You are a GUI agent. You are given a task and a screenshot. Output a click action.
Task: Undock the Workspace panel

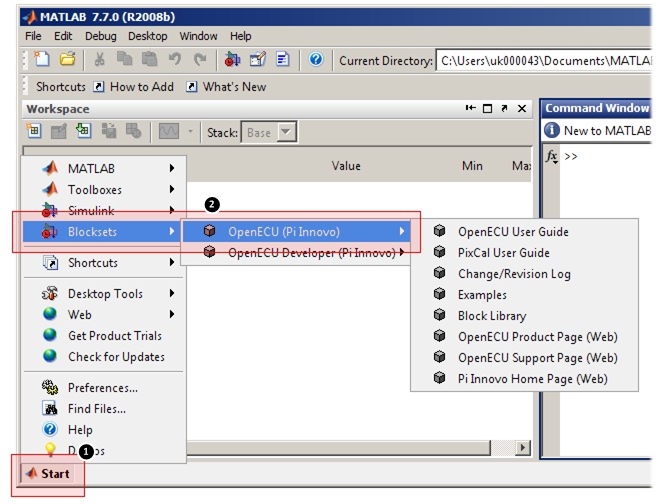pyautogui.click(x=504, y=108)
